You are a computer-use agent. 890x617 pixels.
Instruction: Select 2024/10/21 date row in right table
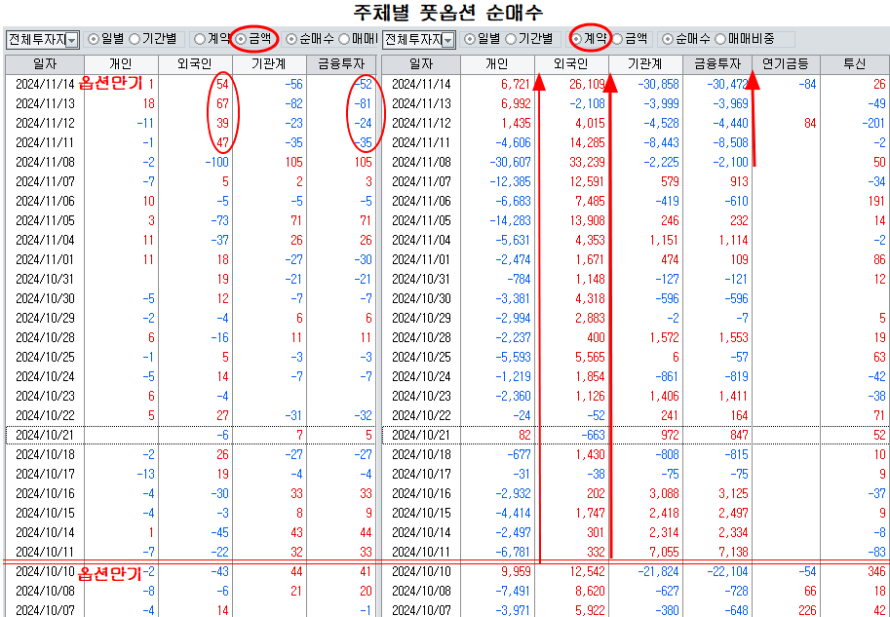[636, 435]
